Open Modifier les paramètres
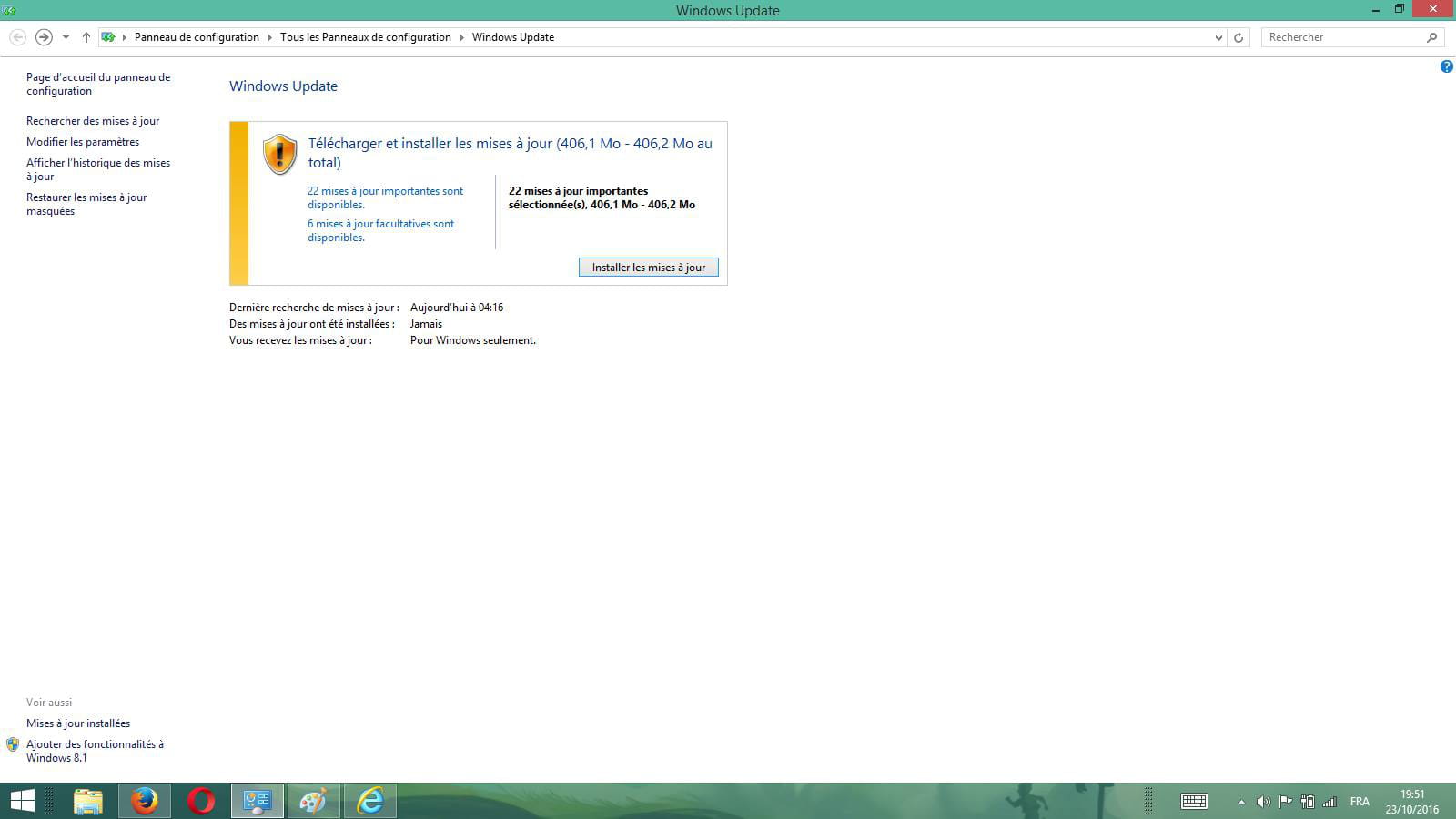 83,142
